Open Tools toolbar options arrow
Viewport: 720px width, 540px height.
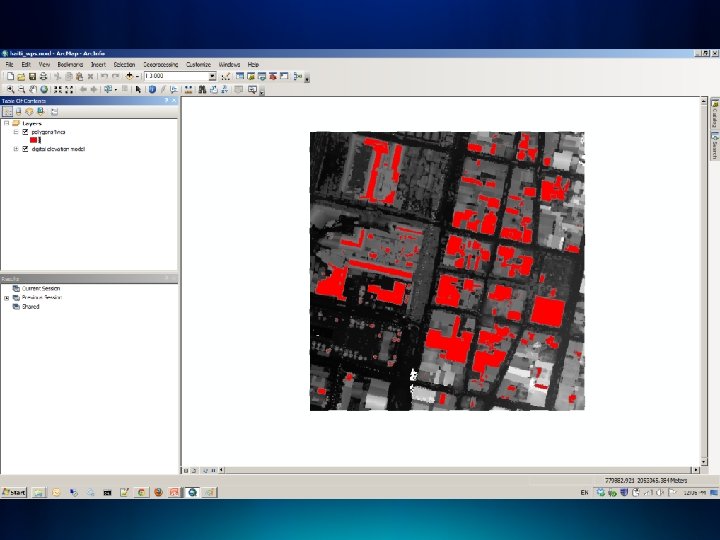(262, 92)
